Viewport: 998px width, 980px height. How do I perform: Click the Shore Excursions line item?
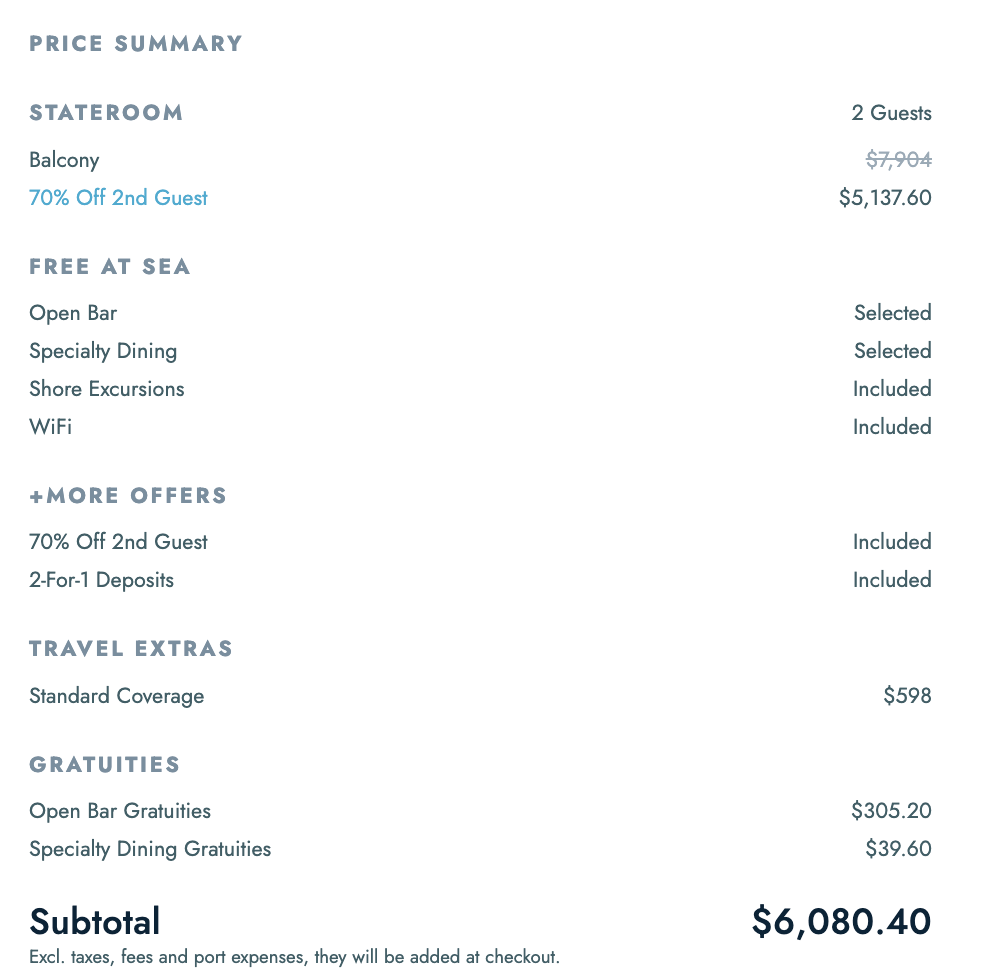(107, 389)
